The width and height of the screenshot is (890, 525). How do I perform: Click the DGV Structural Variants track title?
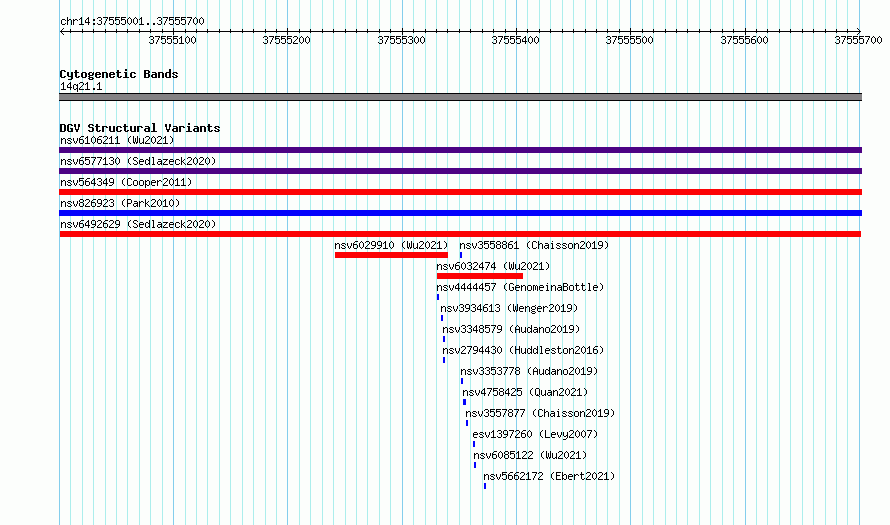point(140,128)
